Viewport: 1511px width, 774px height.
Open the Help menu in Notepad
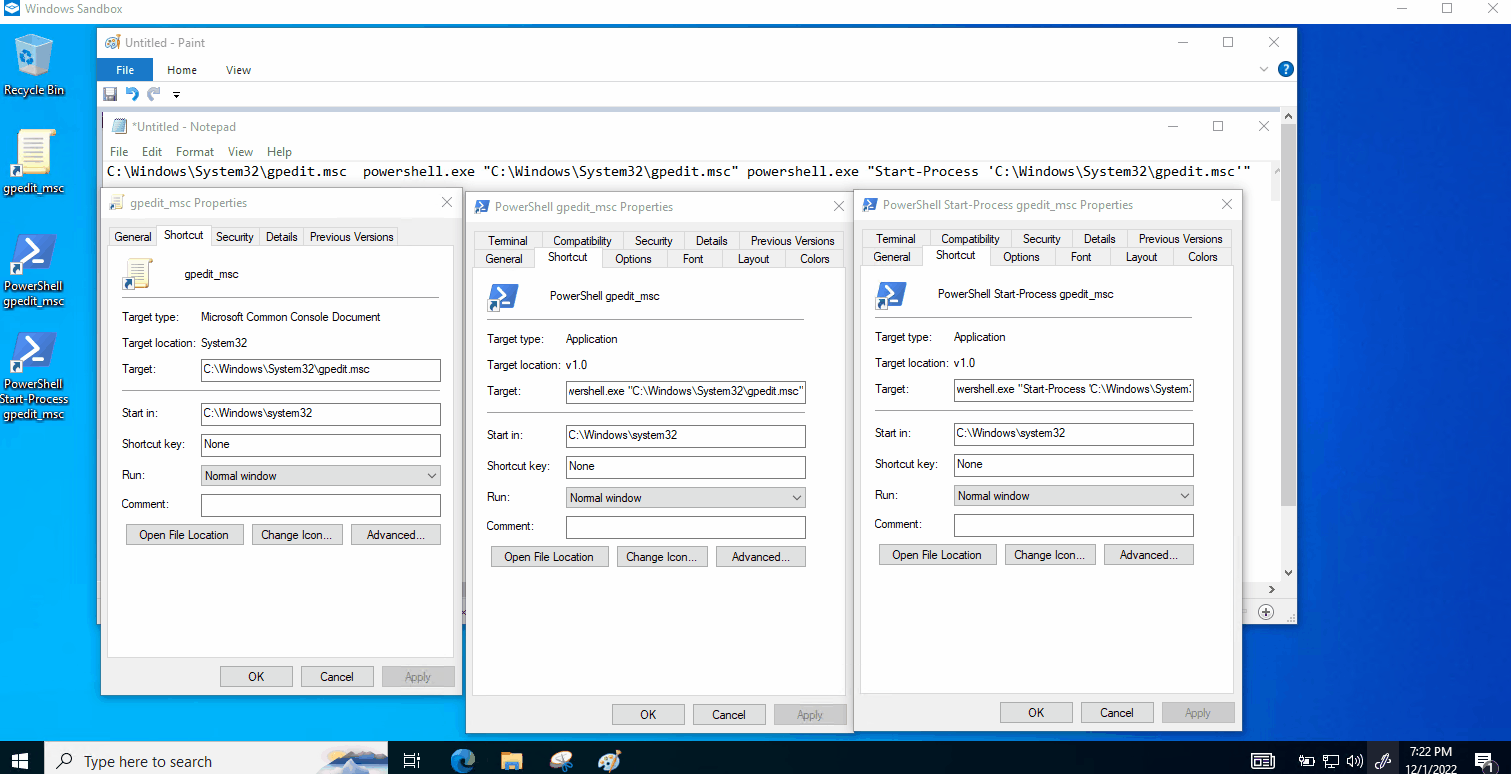tap(280, 152)
